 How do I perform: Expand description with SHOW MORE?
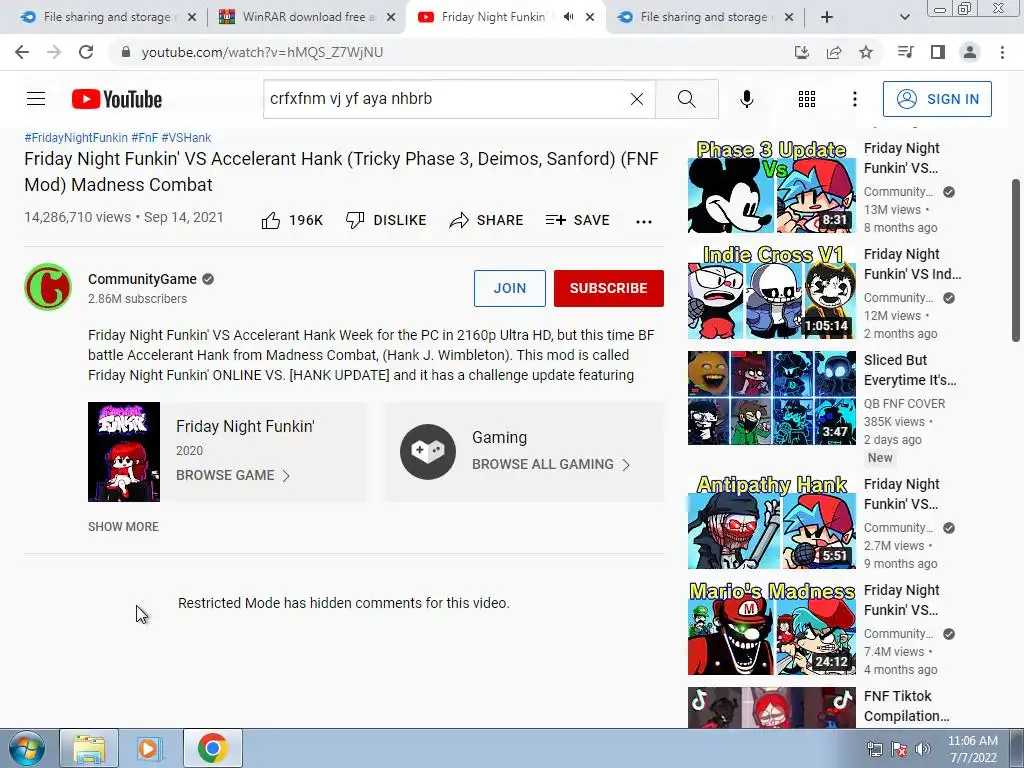point(123,526)
